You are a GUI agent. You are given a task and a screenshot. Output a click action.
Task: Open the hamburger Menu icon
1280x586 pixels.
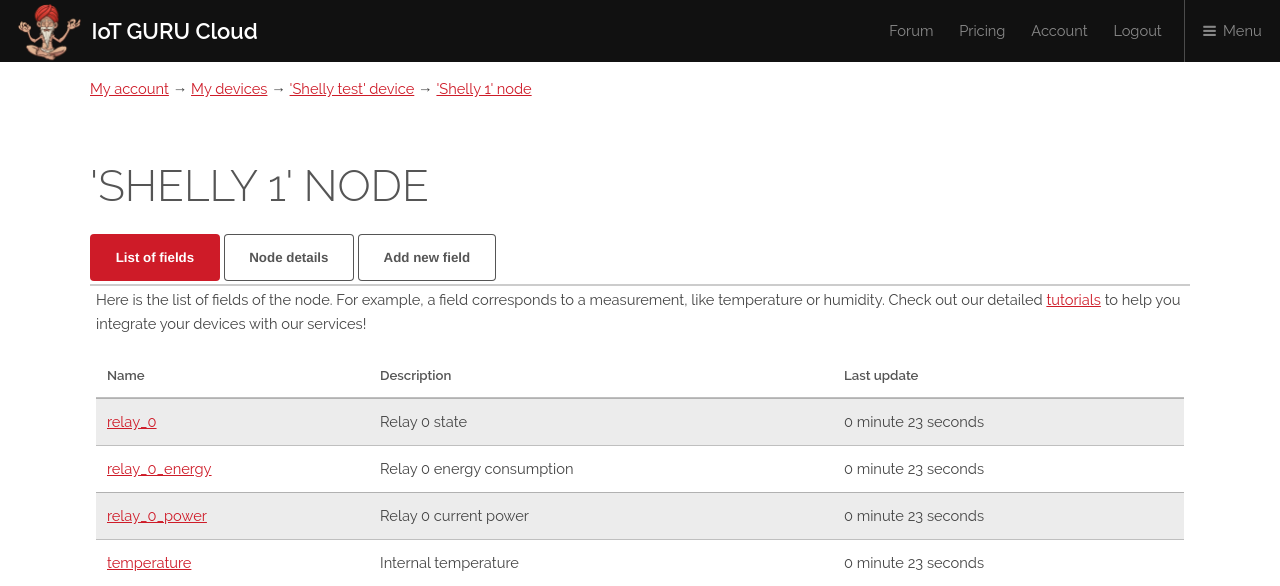(1209, 31)
